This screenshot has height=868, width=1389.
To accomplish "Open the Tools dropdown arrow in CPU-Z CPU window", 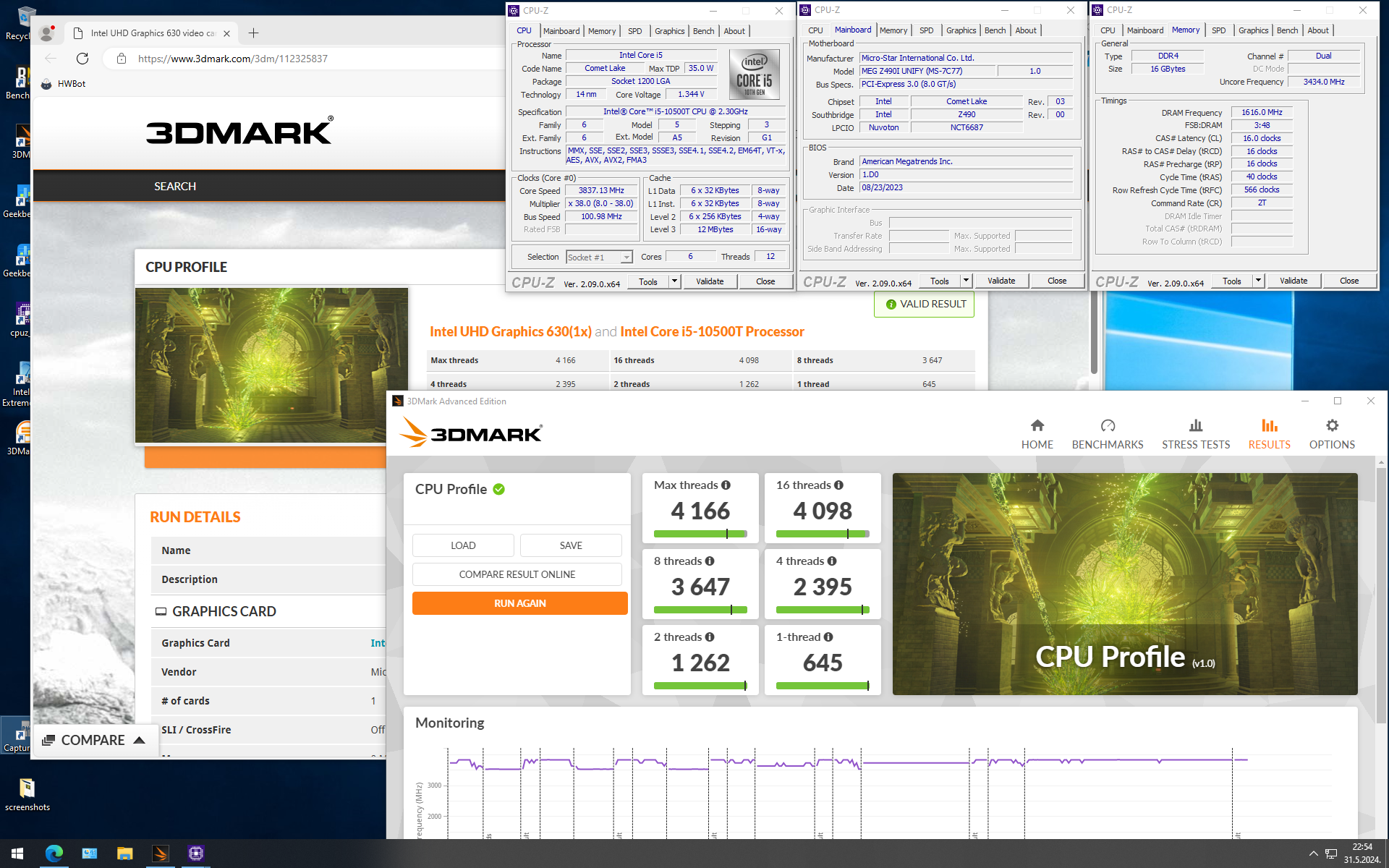I will point(674,281).
